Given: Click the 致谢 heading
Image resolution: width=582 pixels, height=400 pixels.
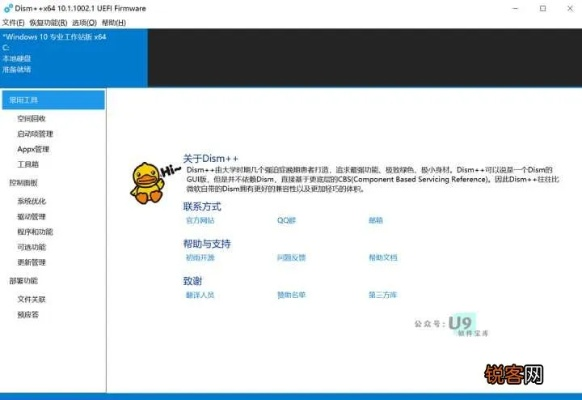Looking at the screenshot, I should (x=193, y=281).
